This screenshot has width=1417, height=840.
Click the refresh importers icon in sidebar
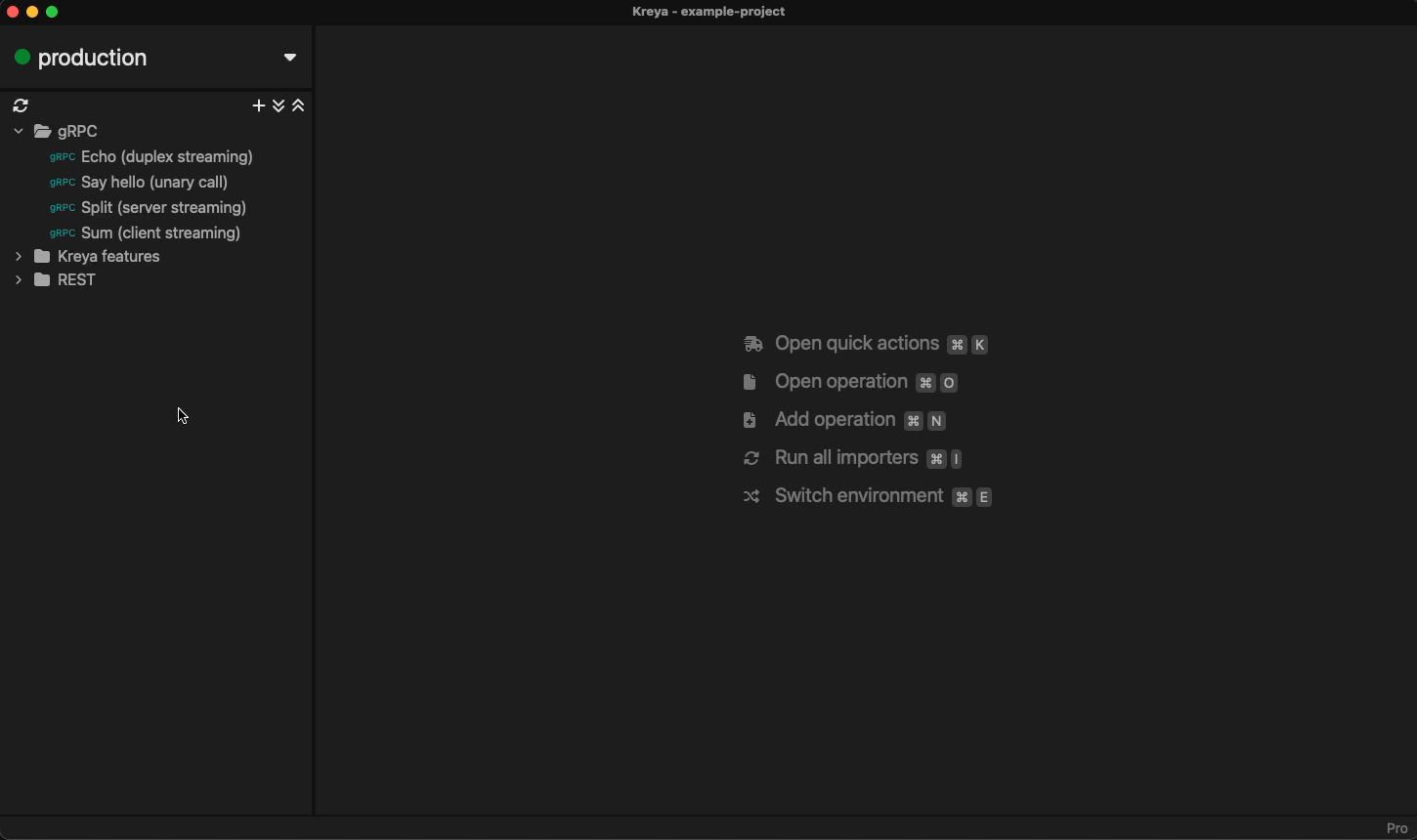21,105
